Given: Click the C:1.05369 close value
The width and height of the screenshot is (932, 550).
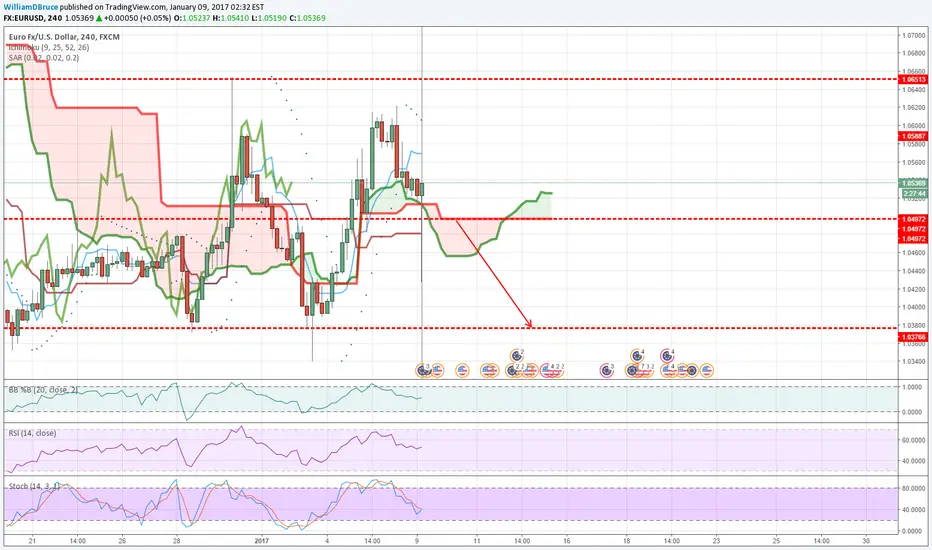Looking at the screenshot, I should pyautogui.click(x=307, y=18).
